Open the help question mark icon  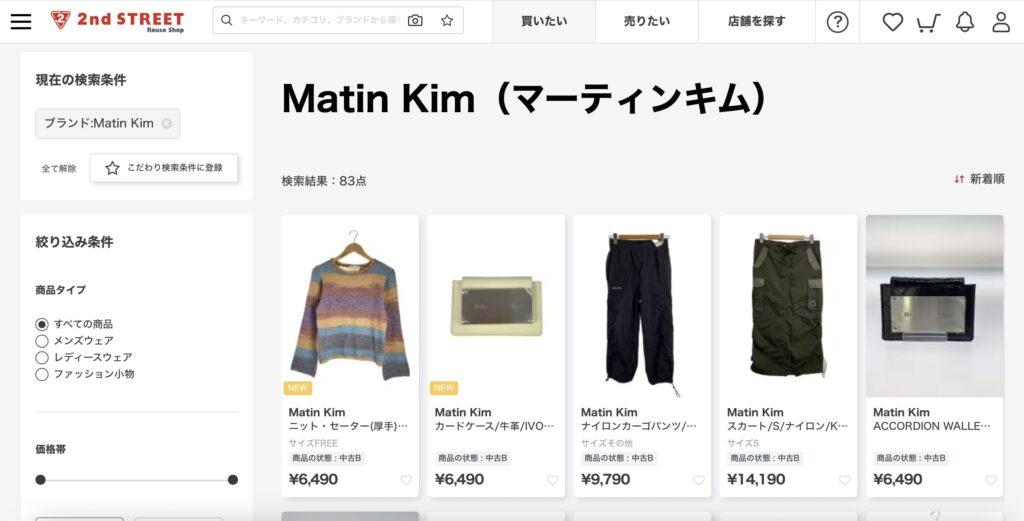click(837, 22)
